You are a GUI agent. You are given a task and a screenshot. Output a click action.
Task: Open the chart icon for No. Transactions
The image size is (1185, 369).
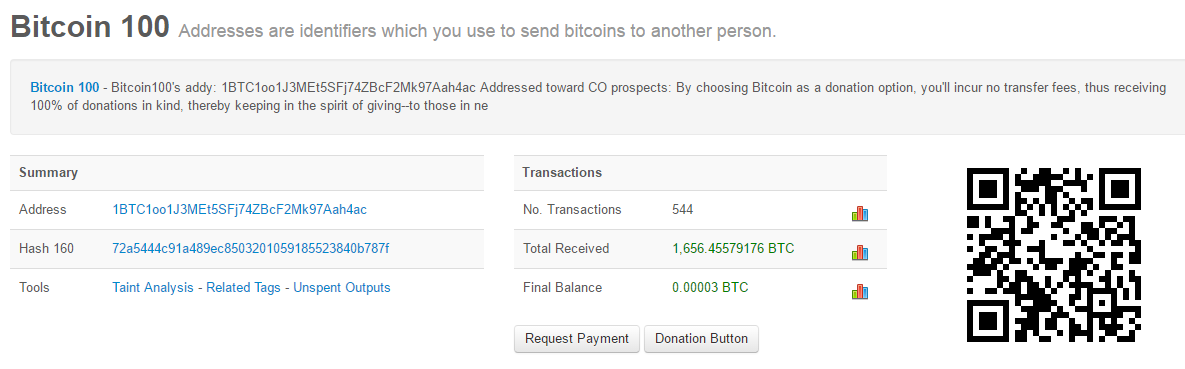[859, 214]
